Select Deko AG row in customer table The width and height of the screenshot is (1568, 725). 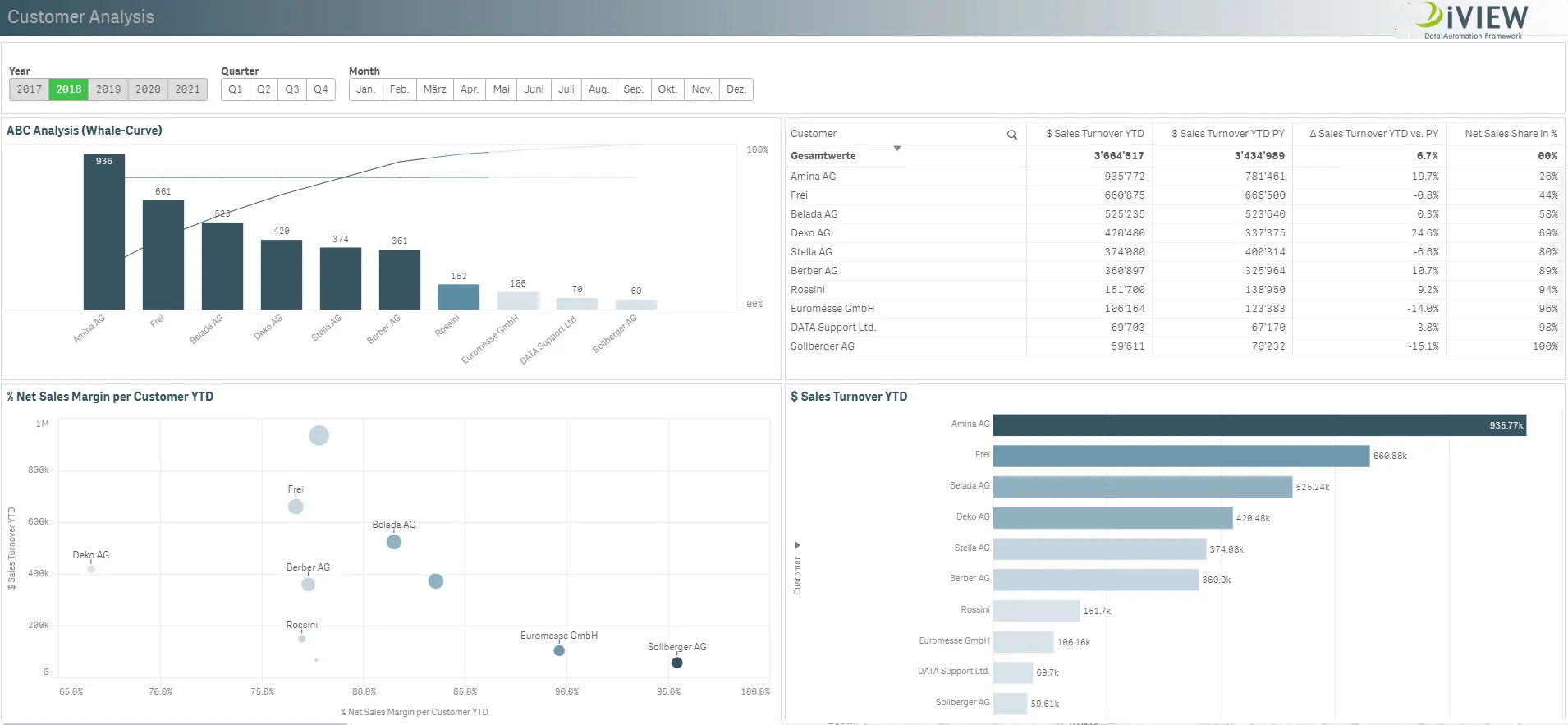tap(1173, 233)
